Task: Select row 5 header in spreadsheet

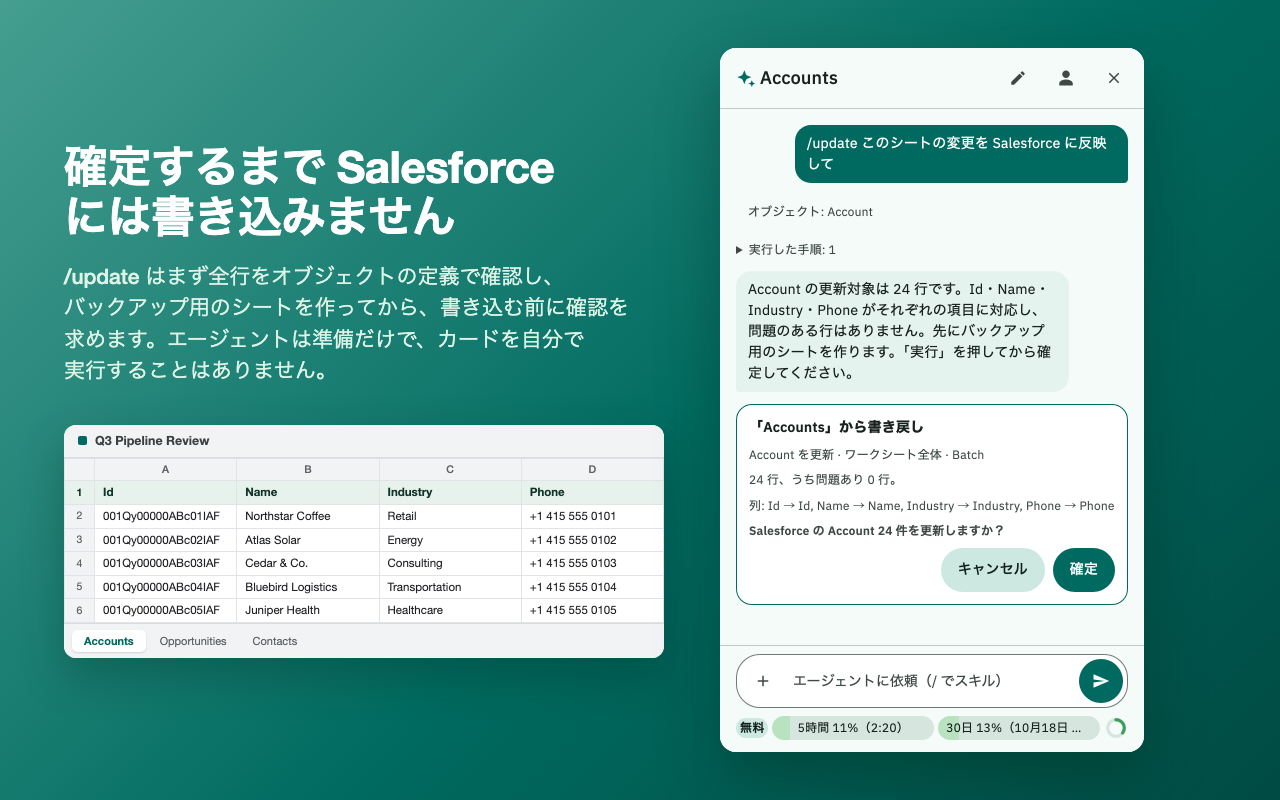Action: point(79,587)
